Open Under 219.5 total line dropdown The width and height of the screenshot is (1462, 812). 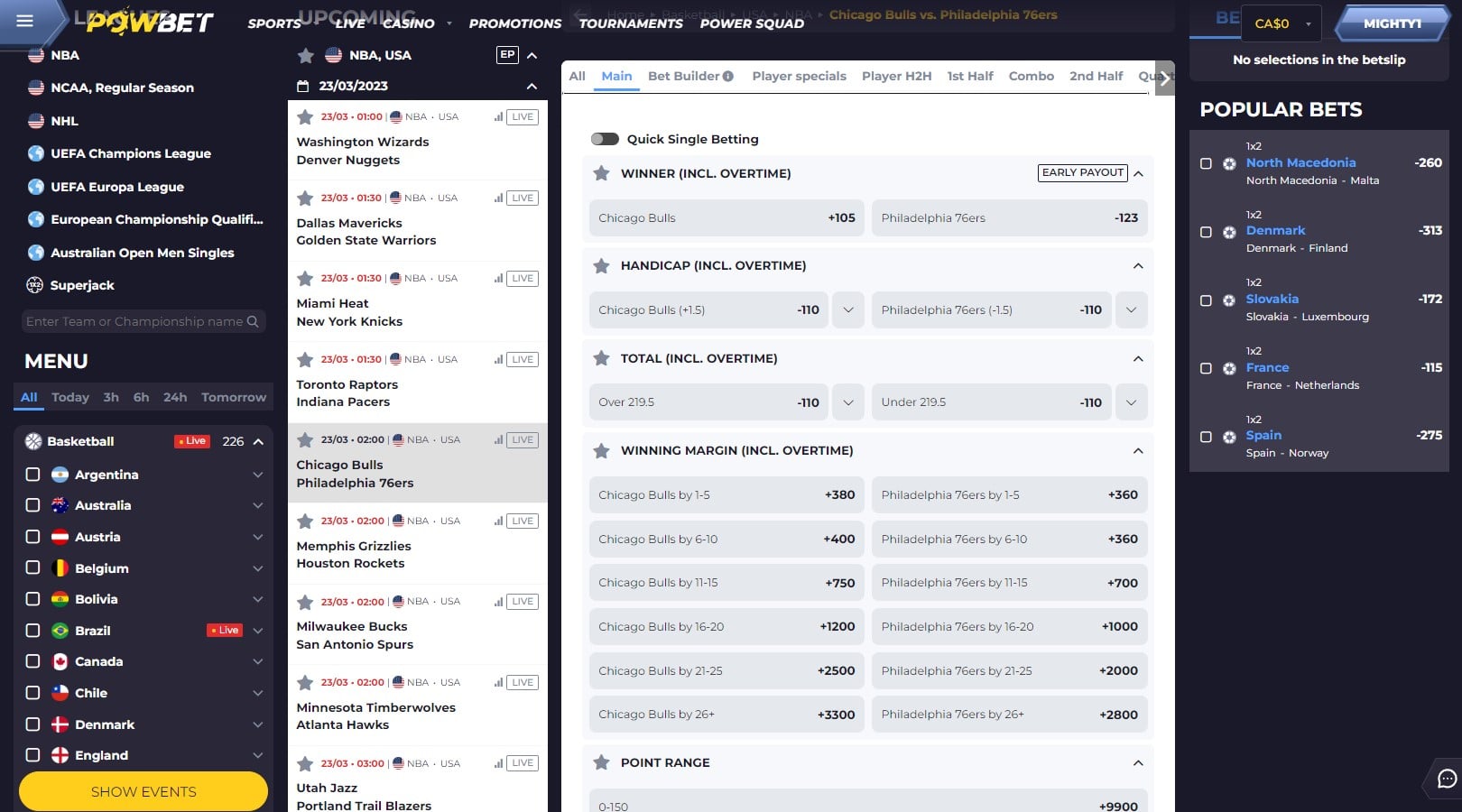click(x=1131, y=402)
